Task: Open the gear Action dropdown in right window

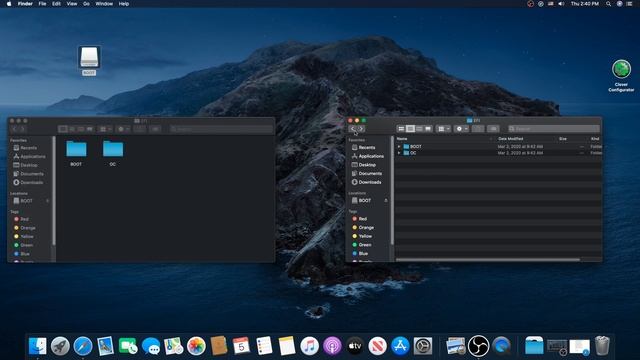Action: [462, 129]
